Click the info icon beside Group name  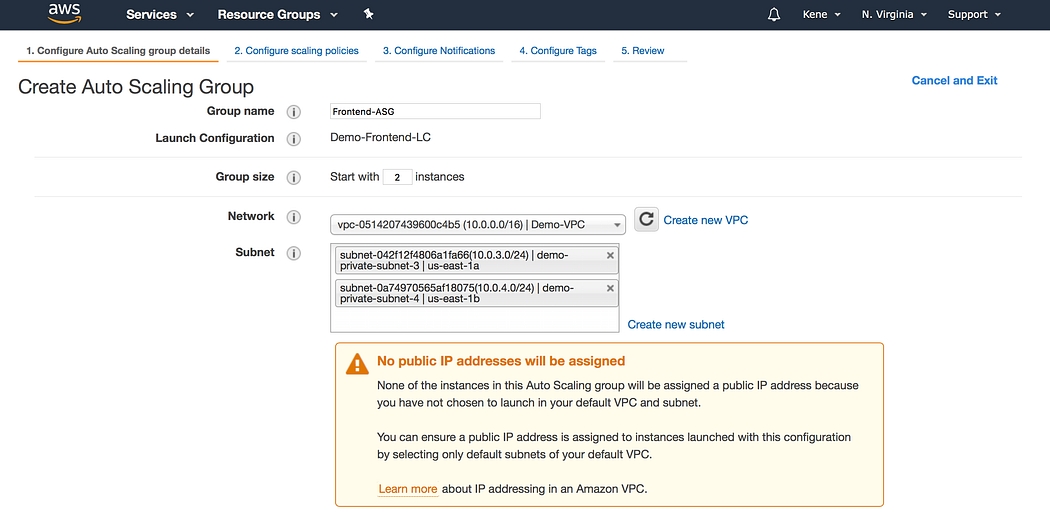pyautogui.click(x=294, y=112)
